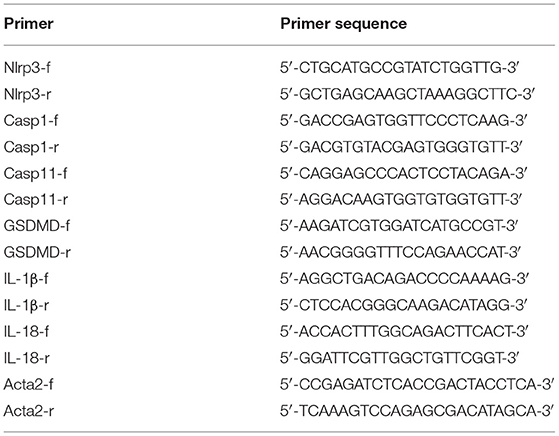This screenshot has width=559, height=436.
Task: Click the GSDMD-r primer name
Action: 37,252
